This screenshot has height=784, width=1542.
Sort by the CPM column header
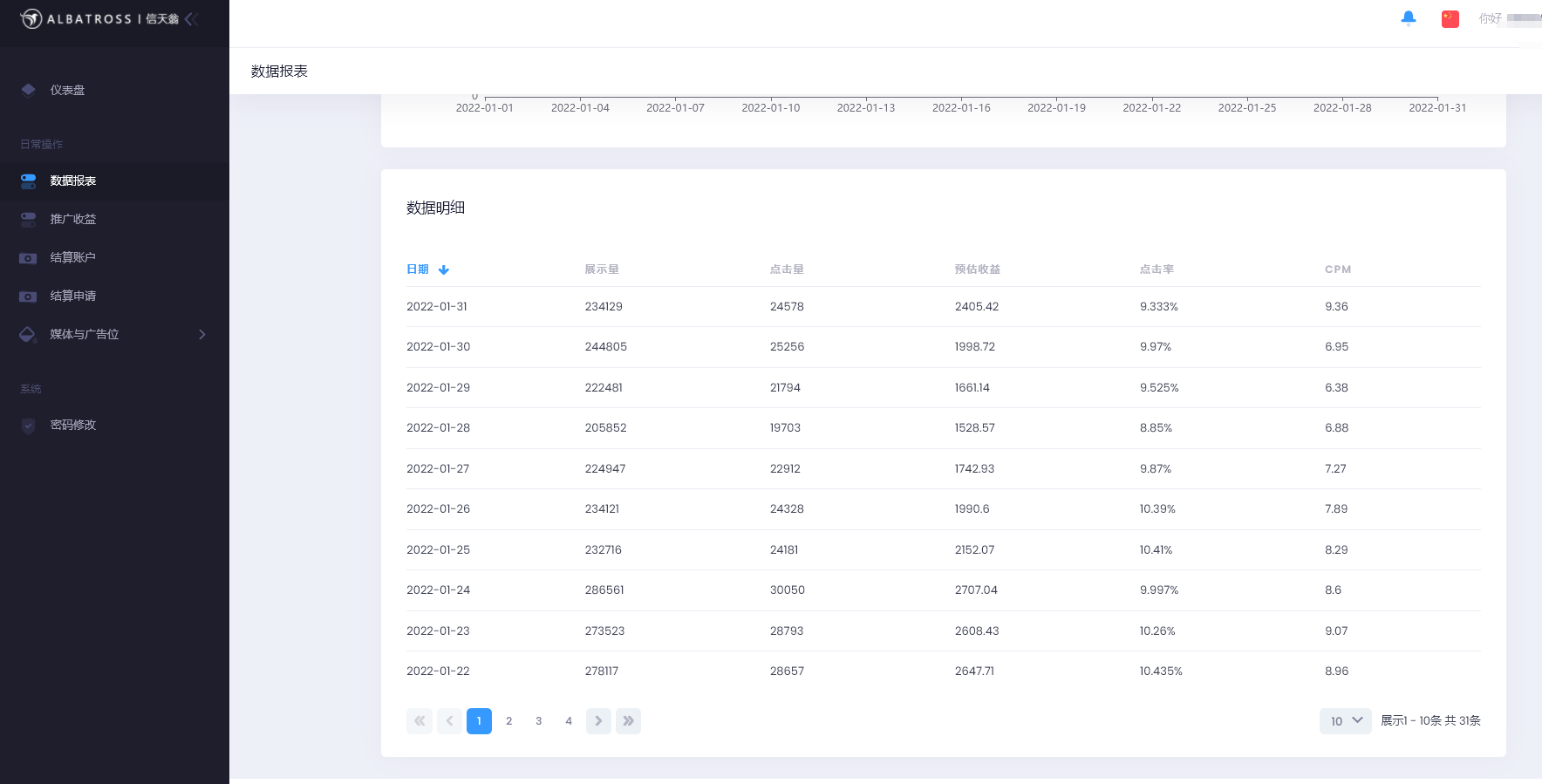pyautogui.click(x=1337, y=269)
